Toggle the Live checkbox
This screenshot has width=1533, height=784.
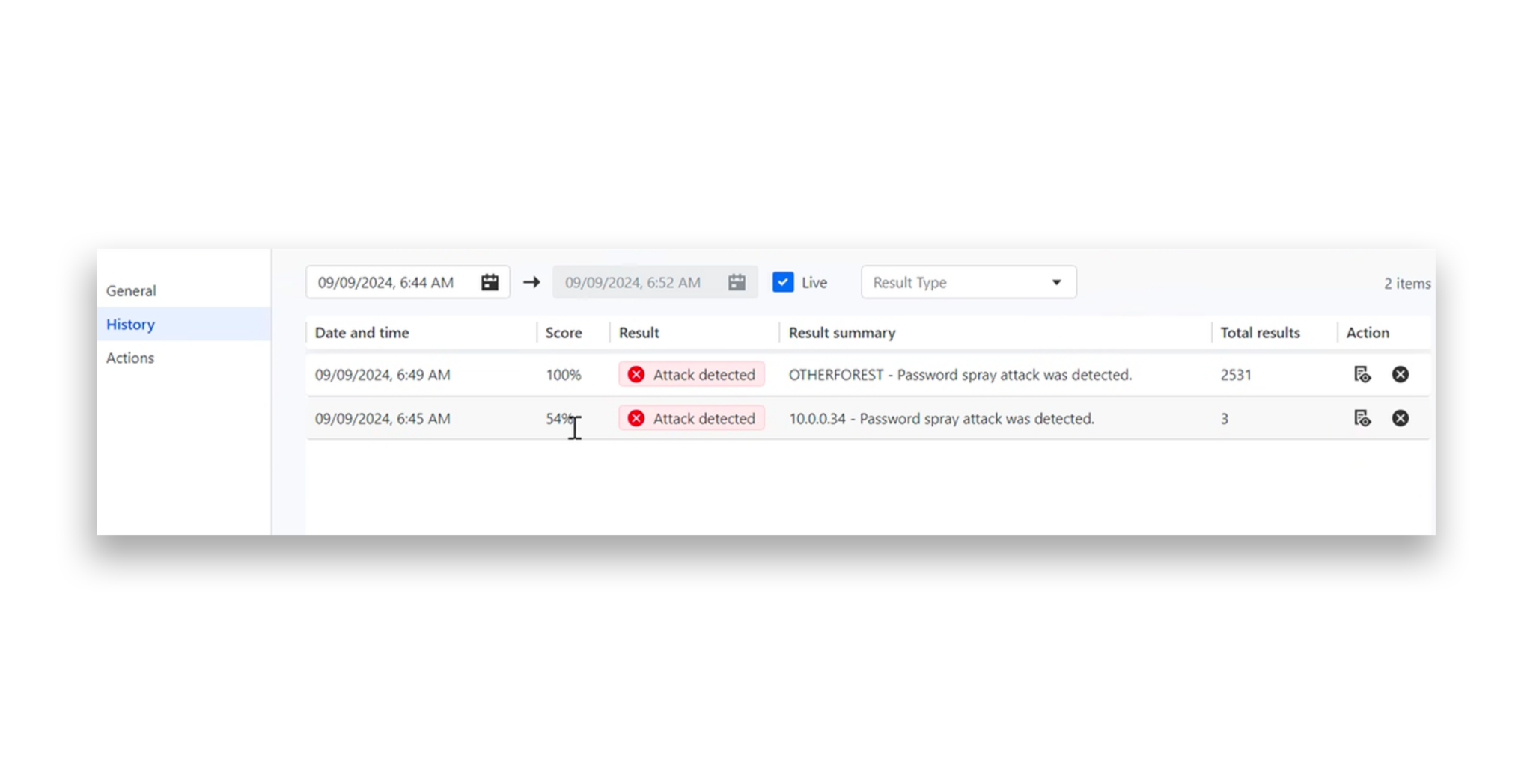point(783,282)
